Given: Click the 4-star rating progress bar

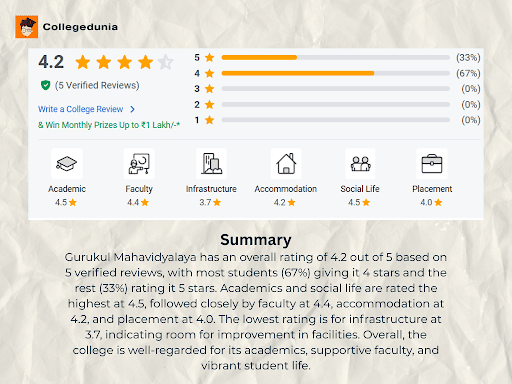Looking at the screenshot, I should point(336,73).
